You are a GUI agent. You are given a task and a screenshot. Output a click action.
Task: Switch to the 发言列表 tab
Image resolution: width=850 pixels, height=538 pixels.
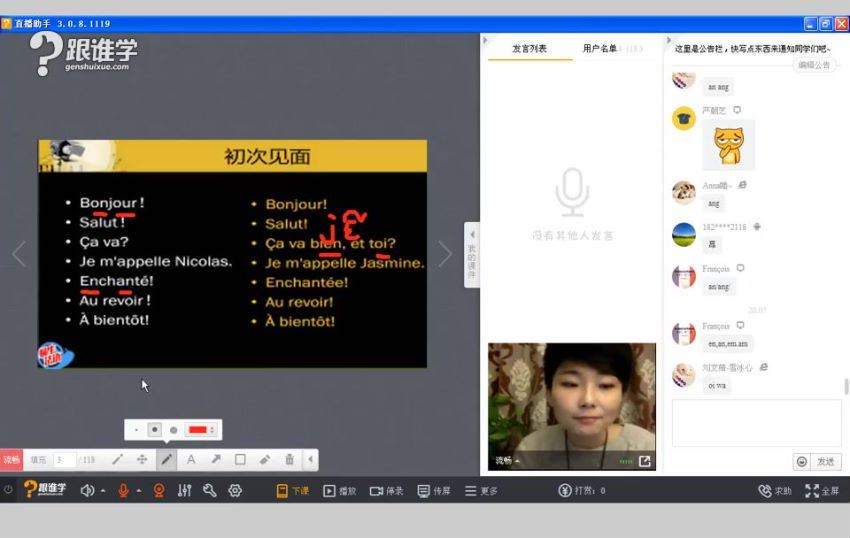tap(530, 48)
